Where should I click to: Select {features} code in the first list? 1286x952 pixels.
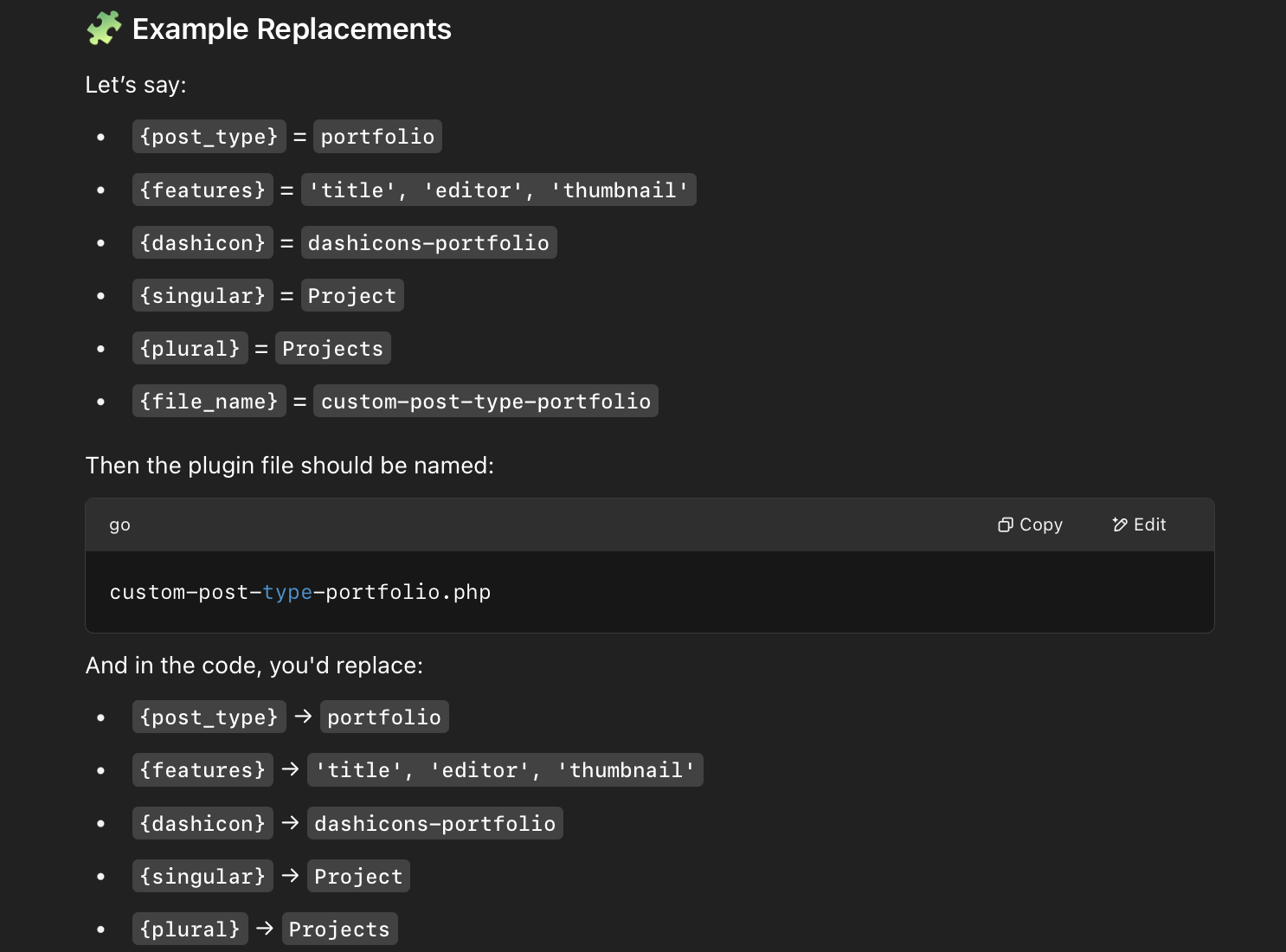point(203,190)
